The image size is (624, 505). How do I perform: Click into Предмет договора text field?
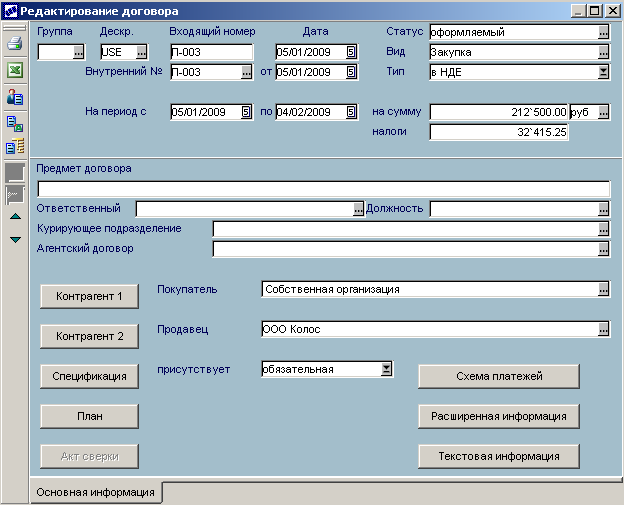coord(324,189)
